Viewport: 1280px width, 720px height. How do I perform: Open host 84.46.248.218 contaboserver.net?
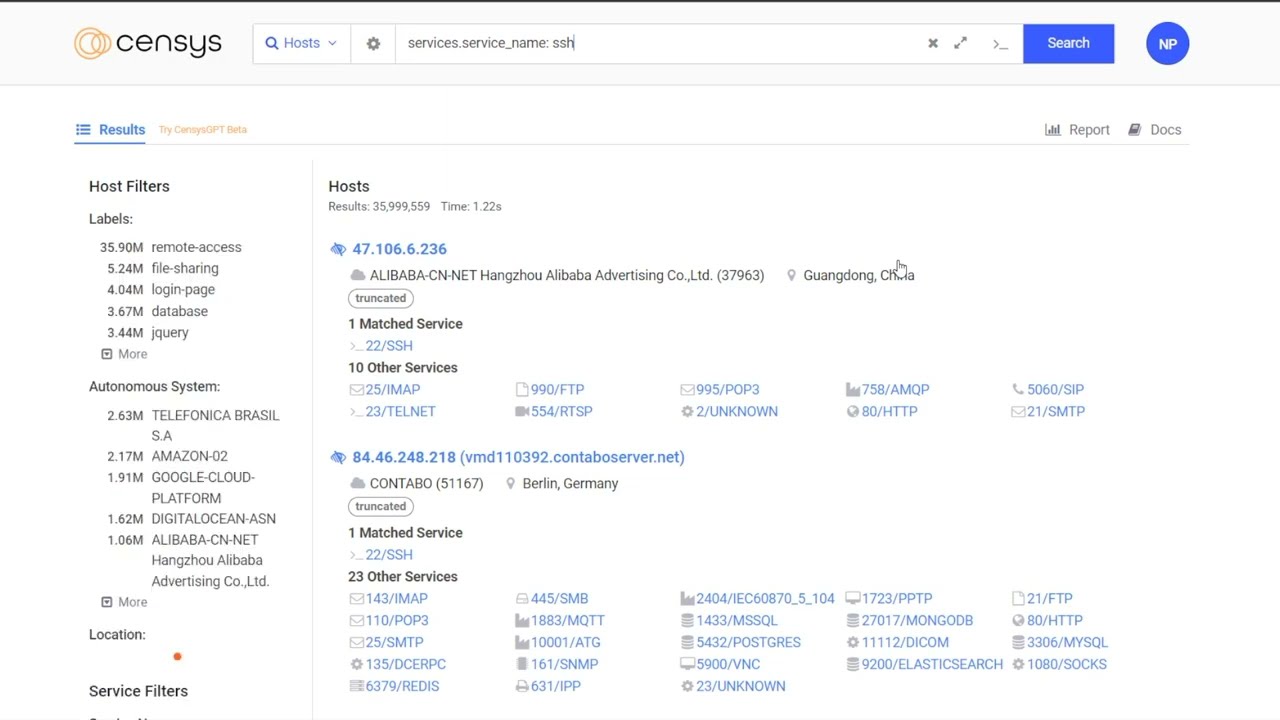(518, 457)
